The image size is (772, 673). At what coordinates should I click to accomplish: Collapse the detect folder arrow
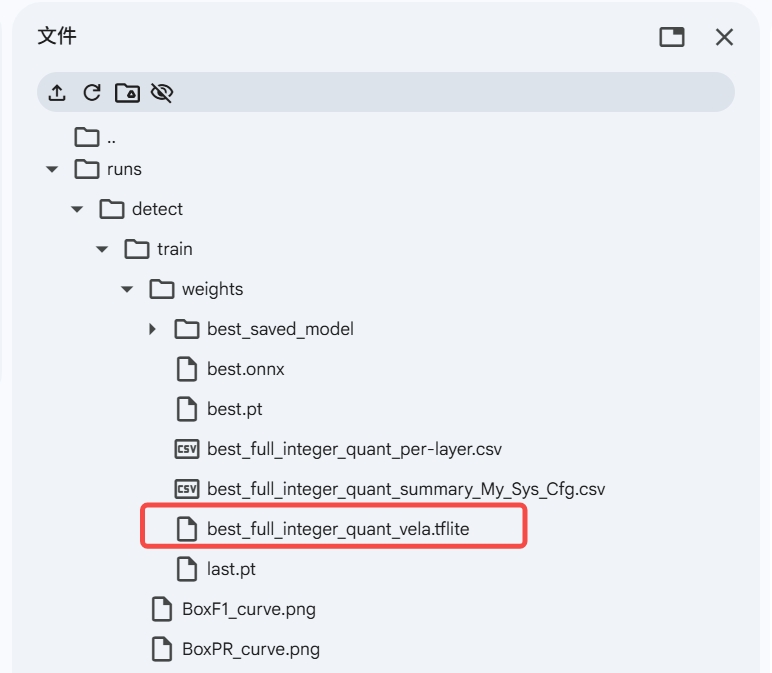pos(77,209)
